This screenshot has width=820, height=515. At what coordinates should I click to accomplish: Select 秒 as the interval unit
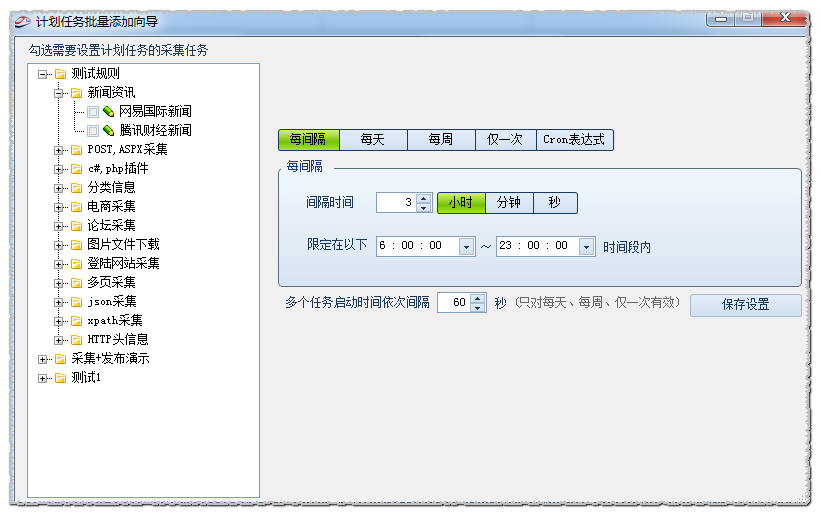coord(555,203)
